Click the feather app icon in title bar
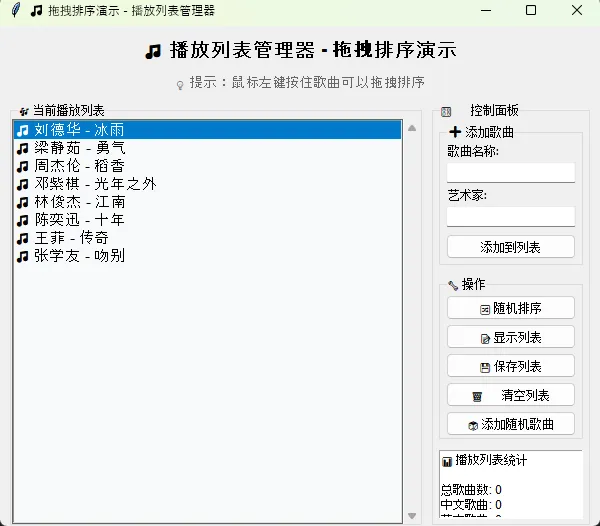Viewport: 600px width, 526px height. click(15, 11)
